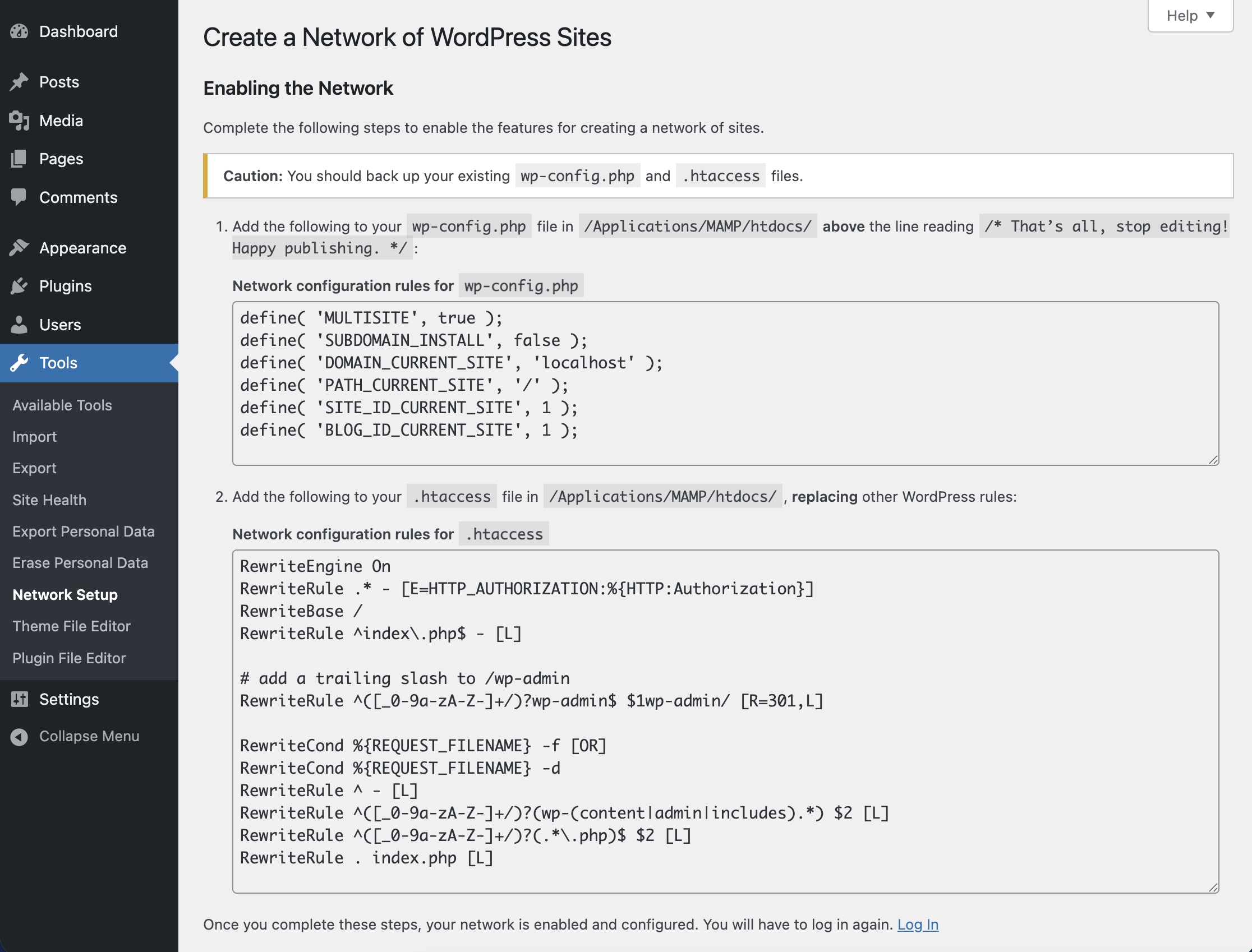This screenshot has width=1252, height=952.
Task: Click the Comments speech bubble icon
Action: coord(19,197)
